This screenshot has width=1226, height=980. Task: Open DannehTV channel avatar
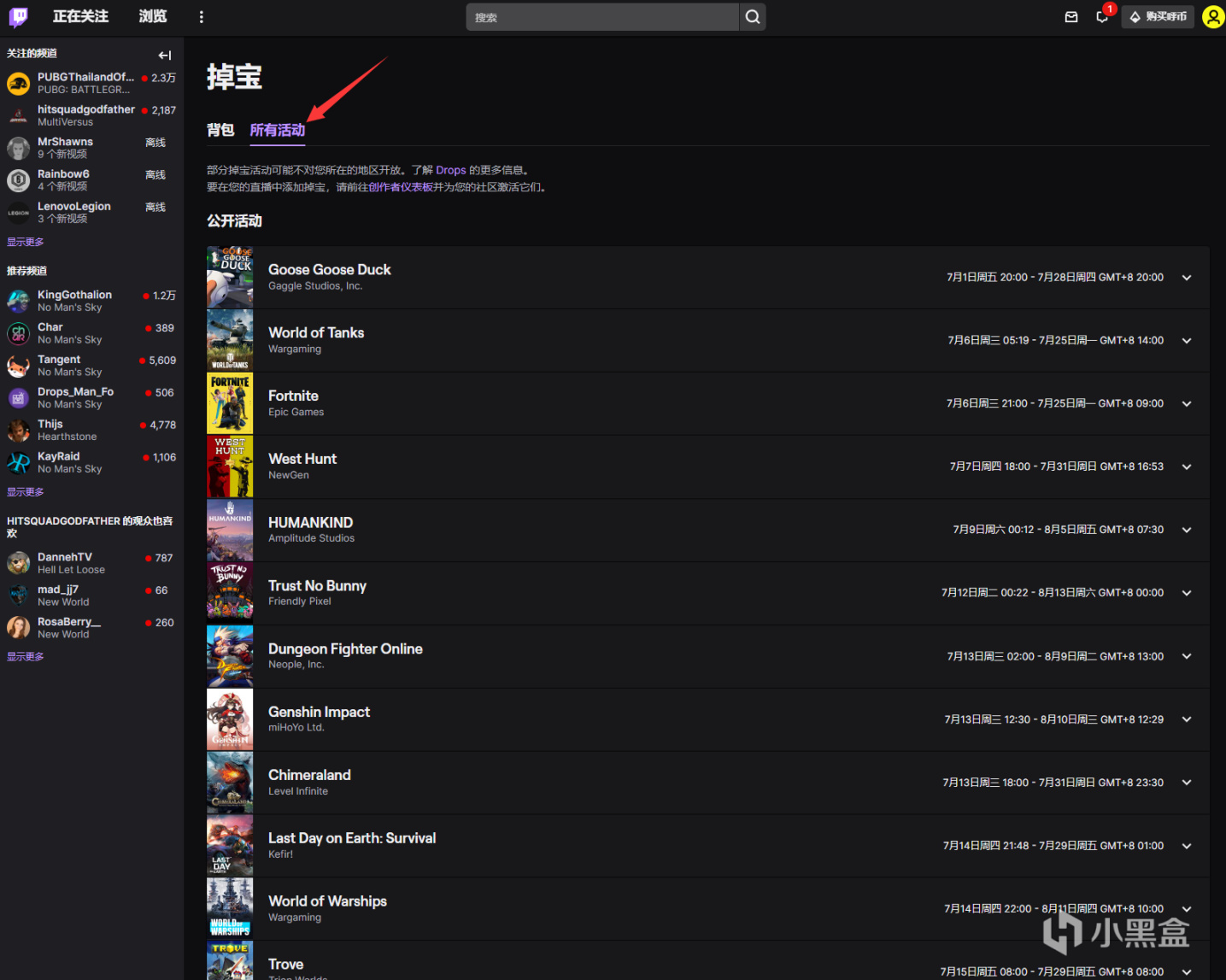pos(19,564)
